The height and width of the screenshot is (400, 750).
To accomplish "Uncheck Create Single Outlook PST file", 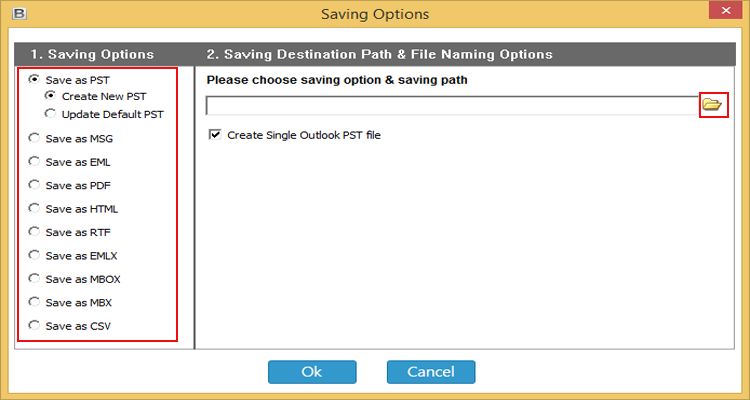I will click(x=215, y=135).
